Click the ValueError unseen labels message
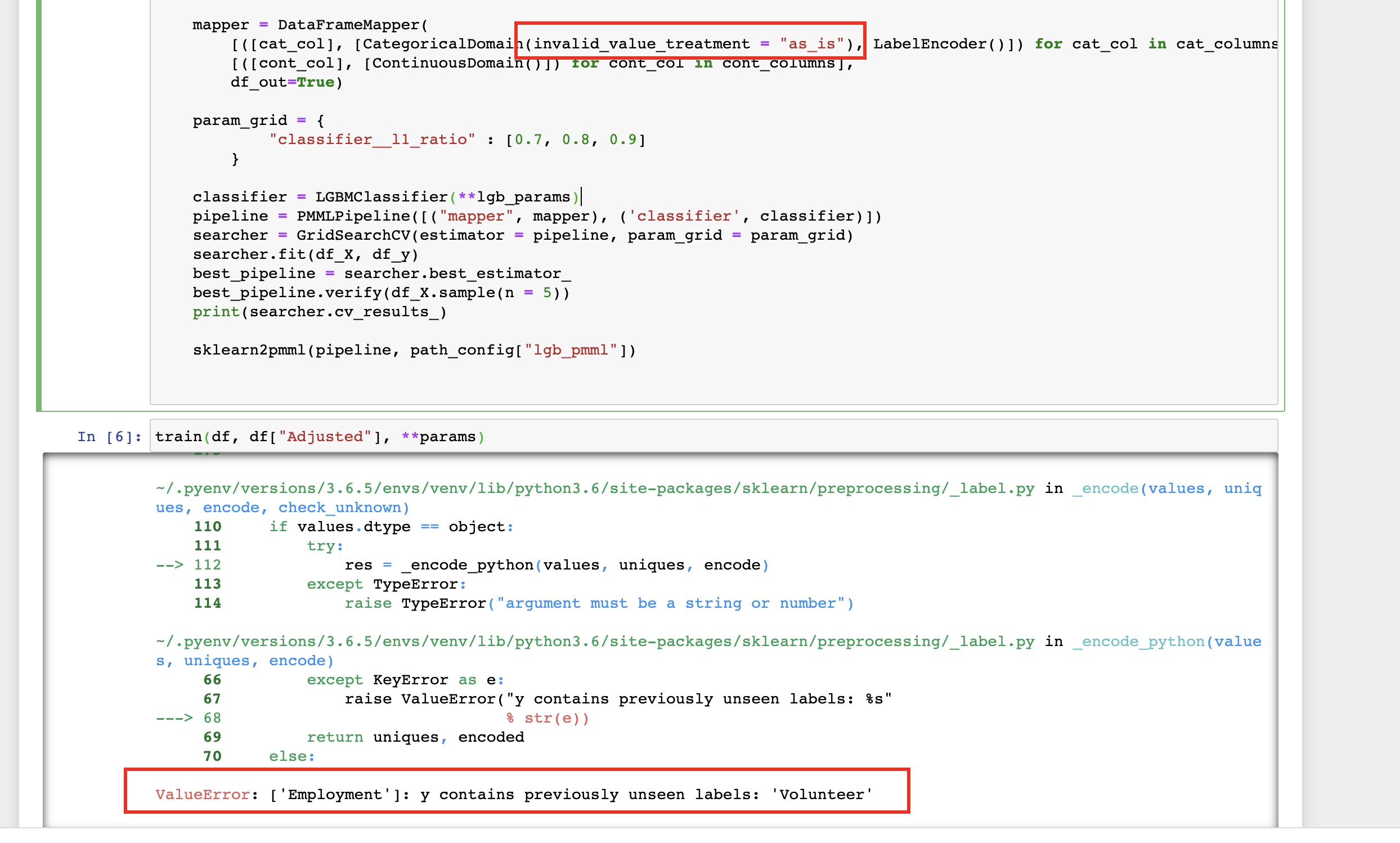This screenshot has height=843, width=1400. 514,794
